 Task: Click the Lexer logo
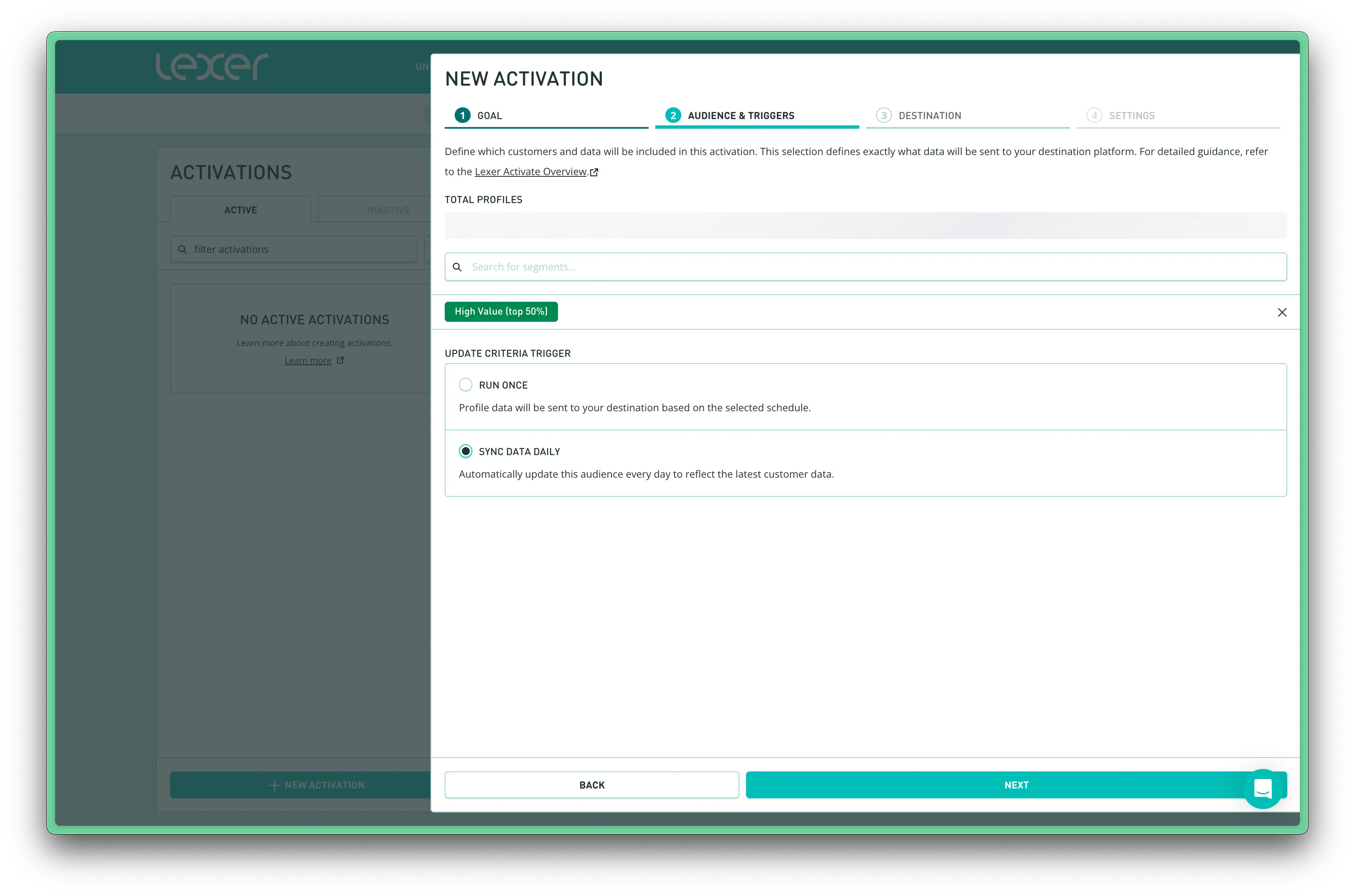[211, 66]
